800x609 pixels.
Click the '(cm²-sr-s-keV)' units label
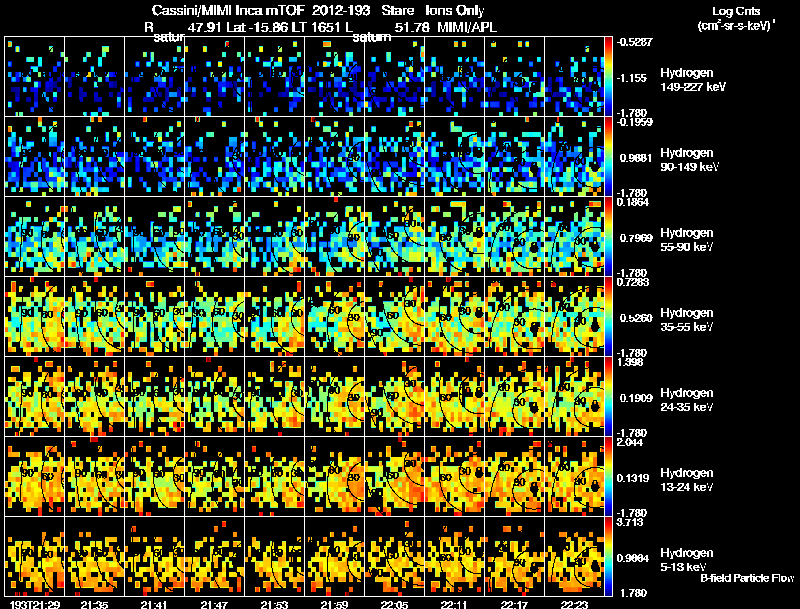[736, 26]
